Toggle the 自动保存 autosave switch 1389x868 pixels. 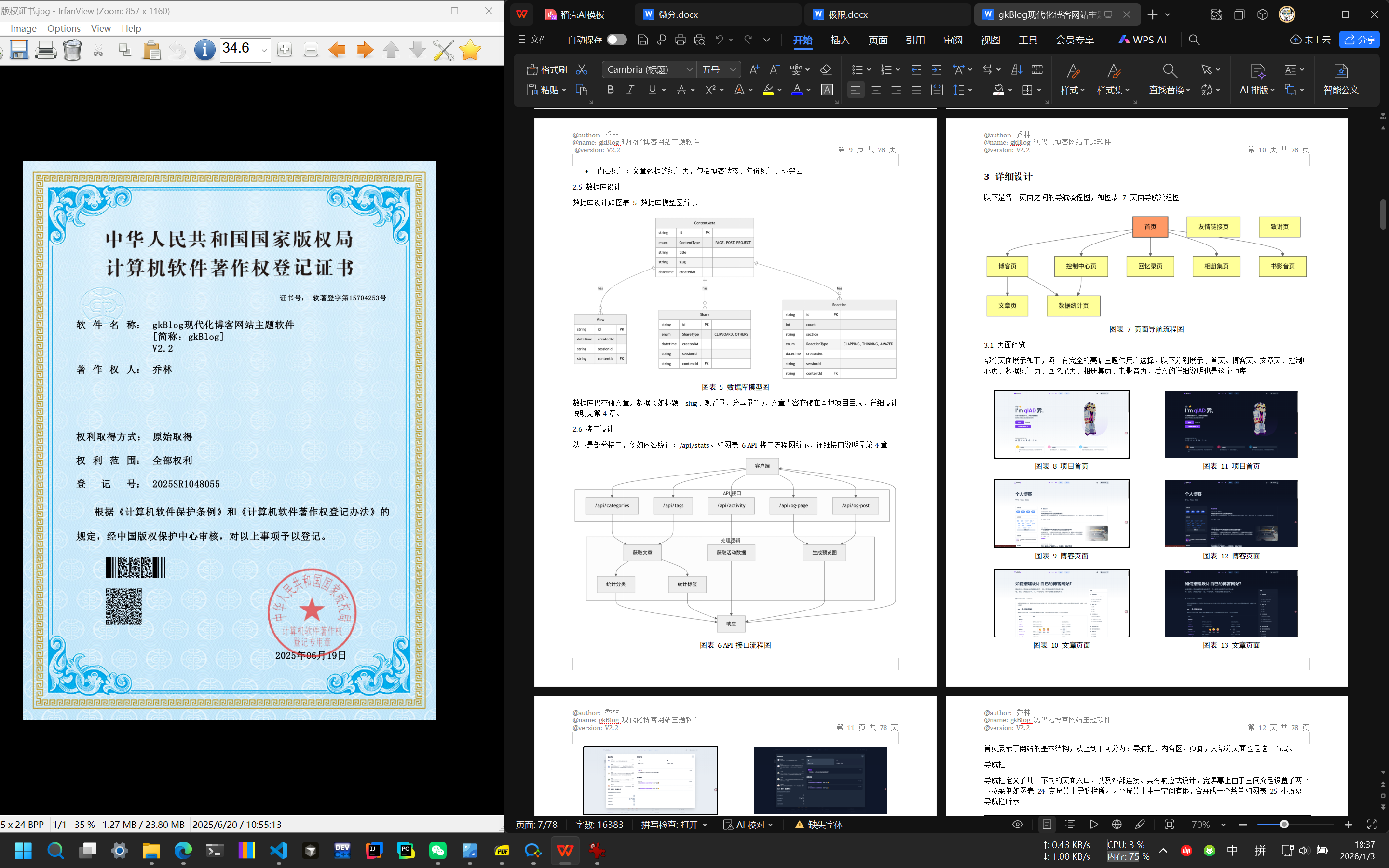[x=616, y=40]
